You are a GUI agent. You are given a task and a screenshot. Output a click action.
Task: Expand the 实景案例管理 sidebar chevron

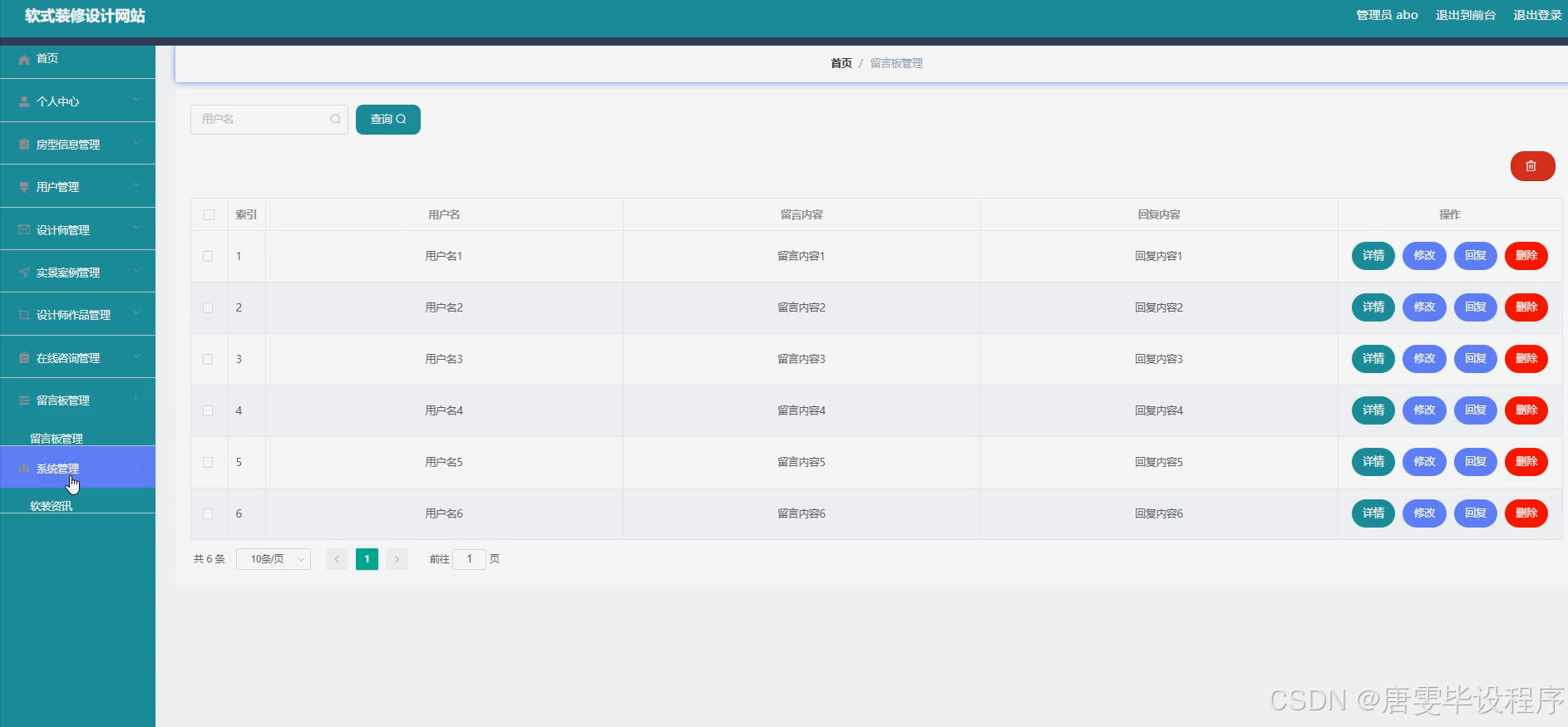click(136, 271)
